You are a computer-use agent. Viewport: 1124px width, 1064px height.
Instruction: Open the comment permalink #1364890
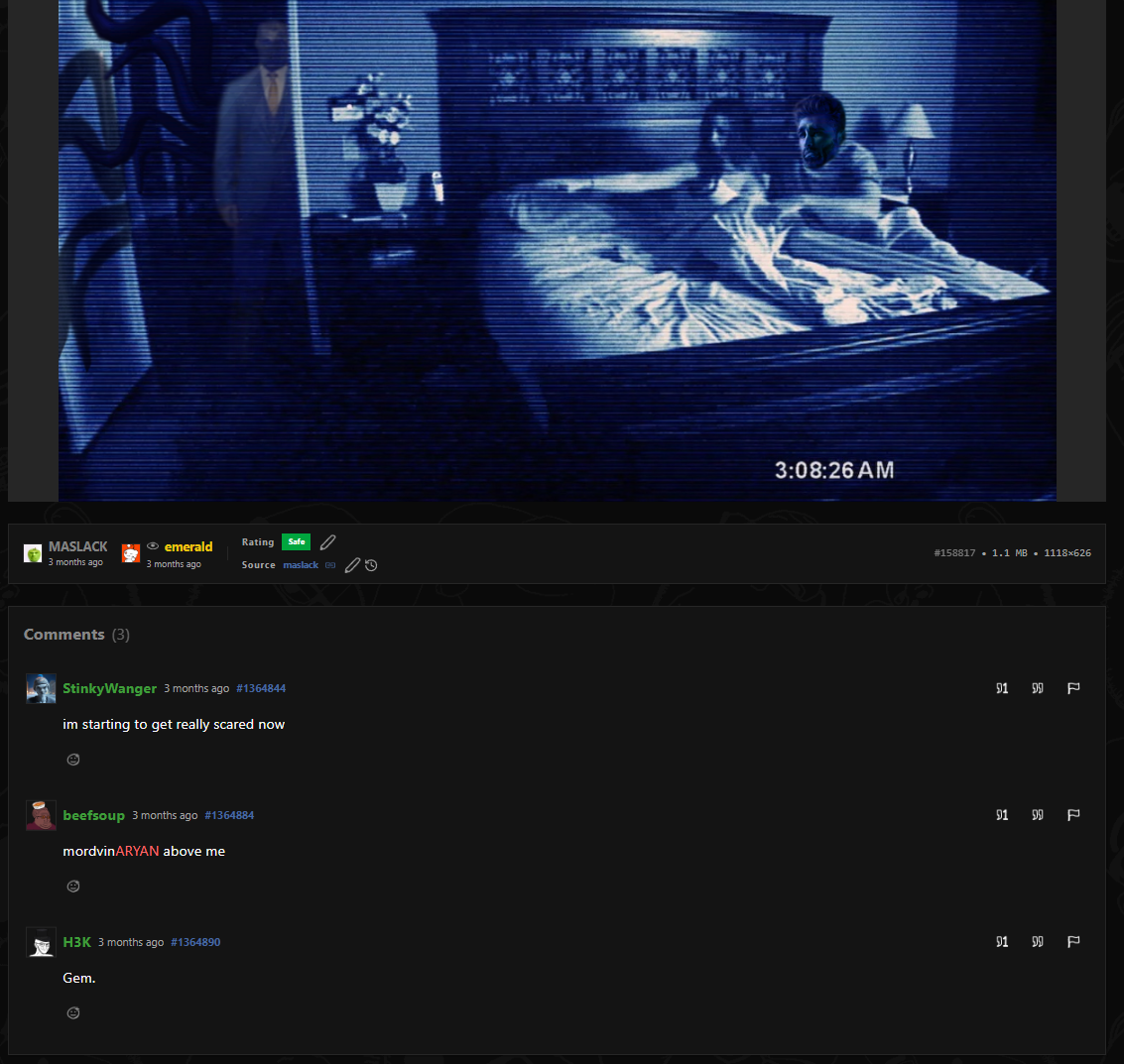195,942
